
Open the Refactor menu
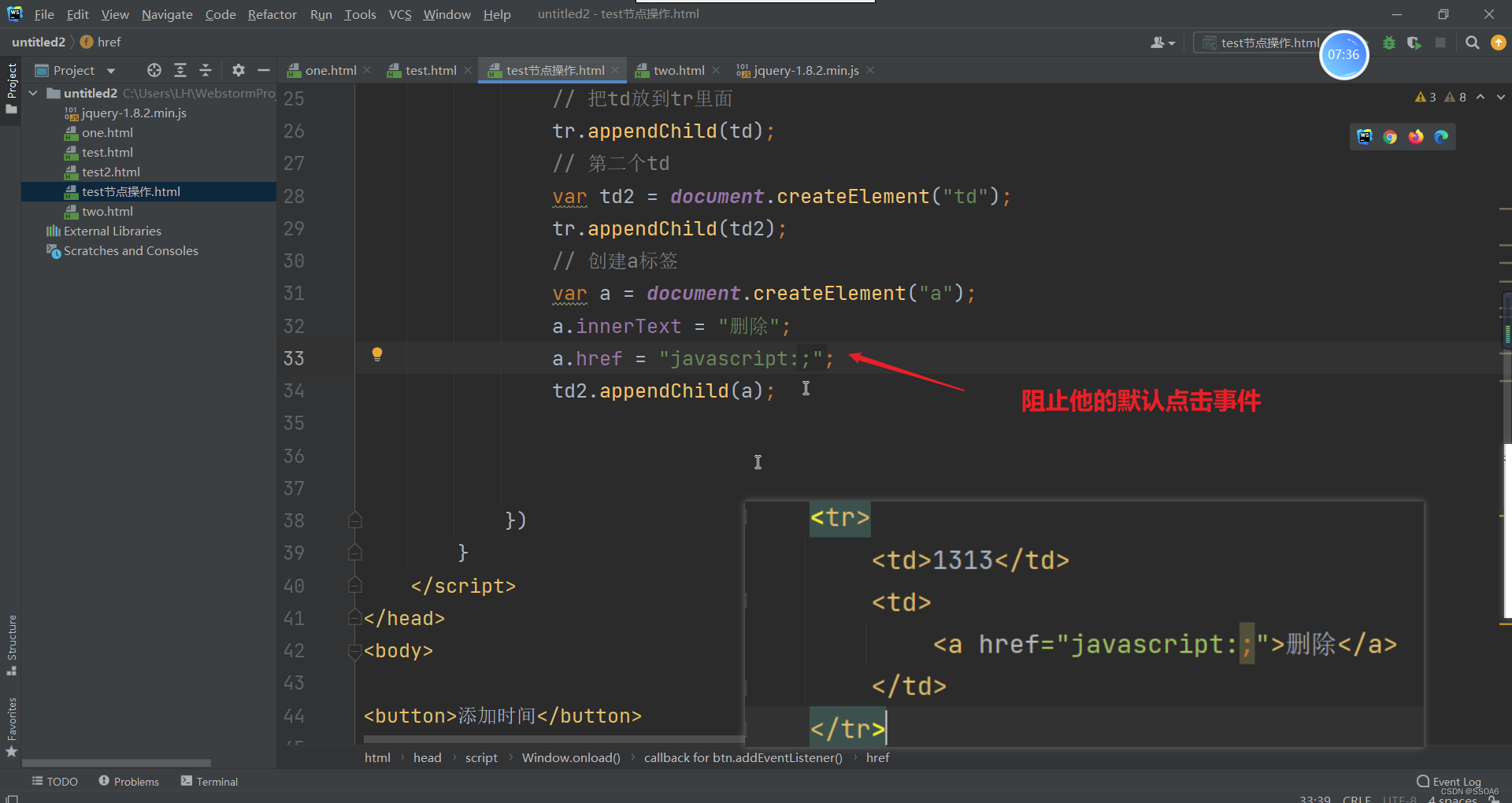272,14
